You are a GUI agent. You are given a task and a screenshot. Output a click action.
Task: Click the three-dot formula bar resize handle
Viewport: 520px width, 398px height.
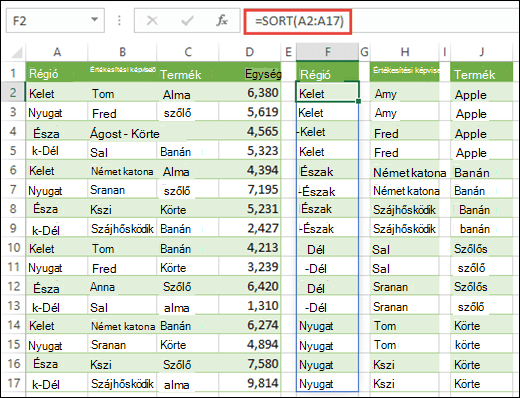pos(119,21)
